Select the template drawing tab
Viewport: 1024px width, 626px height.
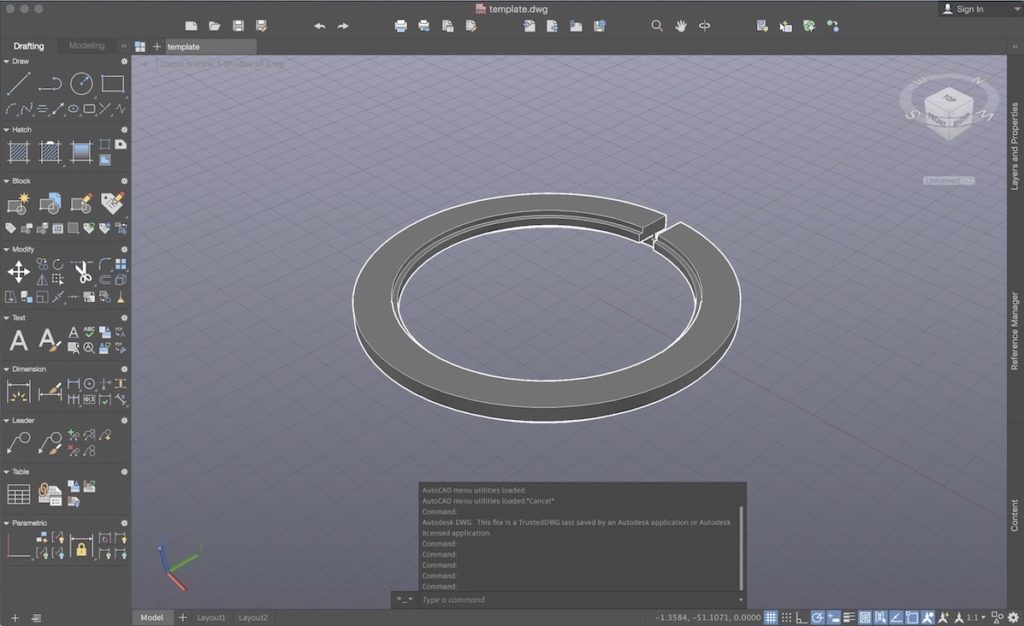click(210, 46)
